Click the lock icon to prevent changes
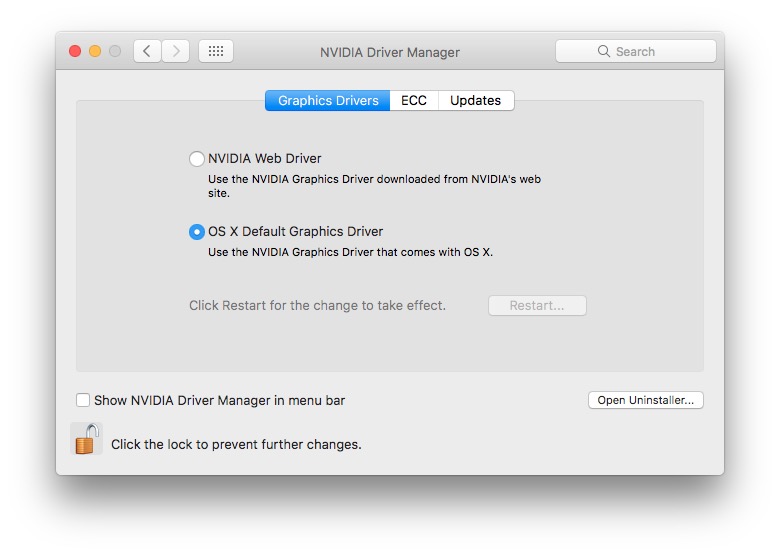The width and height of the screenshot is (780, 555). pos(87,439)
